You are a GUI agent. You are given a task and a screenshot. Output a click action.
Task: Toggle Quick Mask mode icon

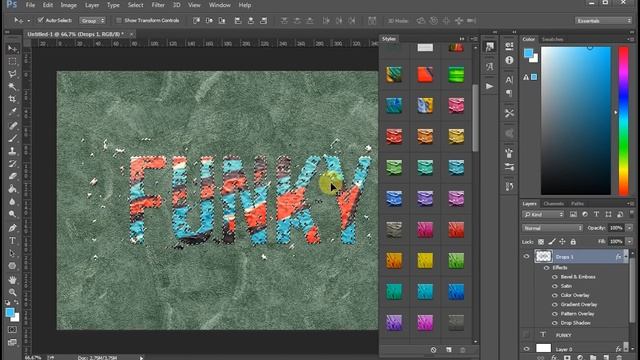pos(12,329)
